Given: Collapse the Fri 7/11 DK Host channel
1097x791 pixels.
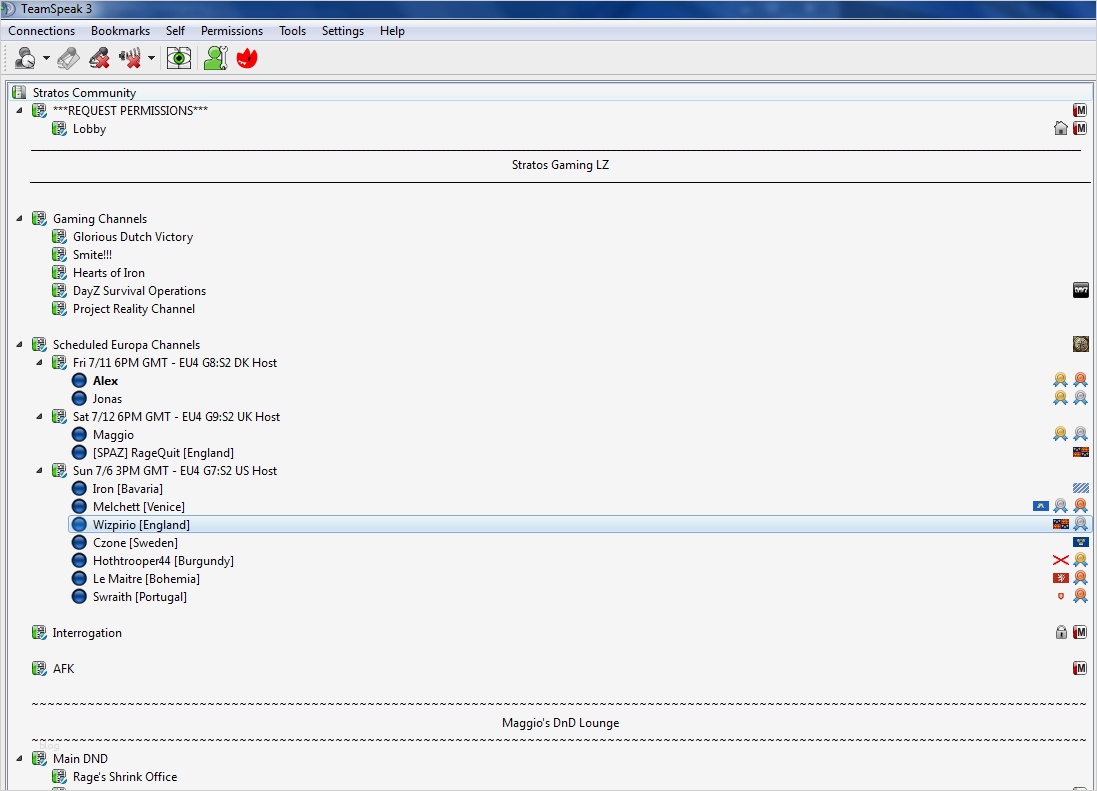Looking at the screenshot, I should click(40, 363).
